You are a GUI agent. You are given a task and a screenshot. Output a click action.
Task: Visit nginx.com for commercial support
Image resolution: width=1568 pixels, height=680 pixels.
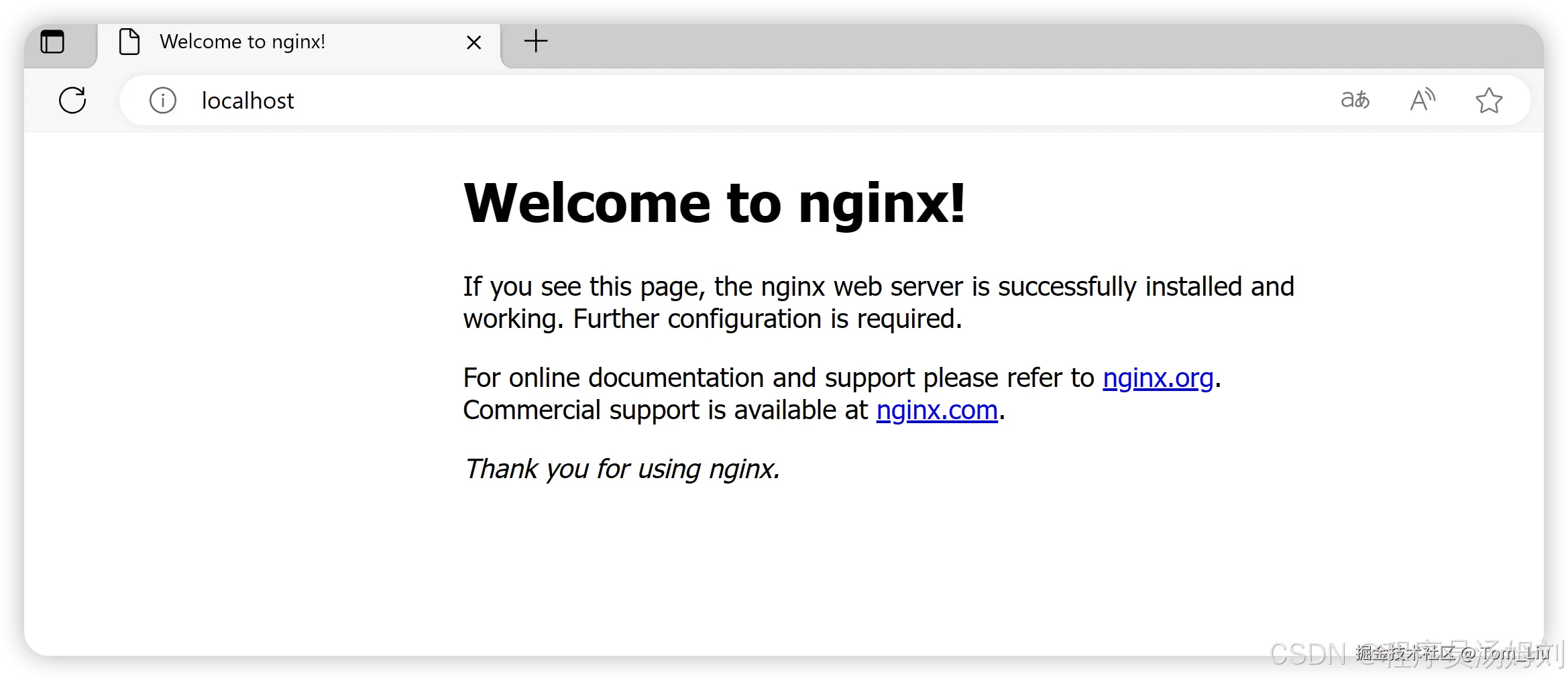click(x=936, y=410)
